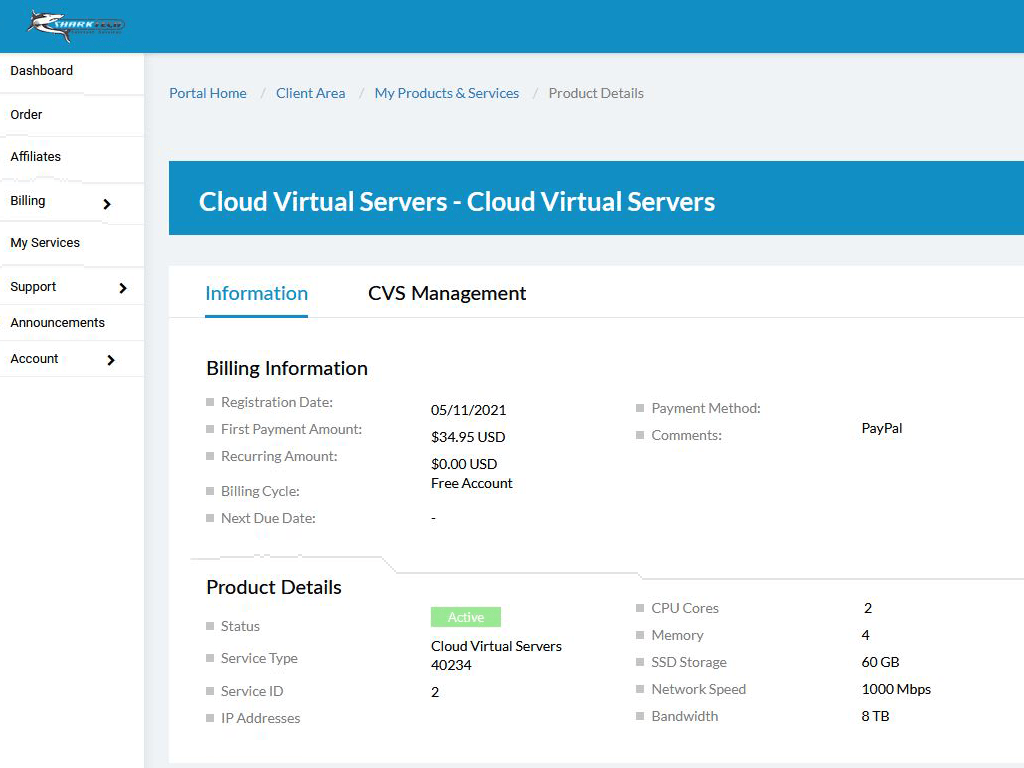Click the Support sidebar label
Viewport: 1024px width, 768px height.
pos(33,287)
